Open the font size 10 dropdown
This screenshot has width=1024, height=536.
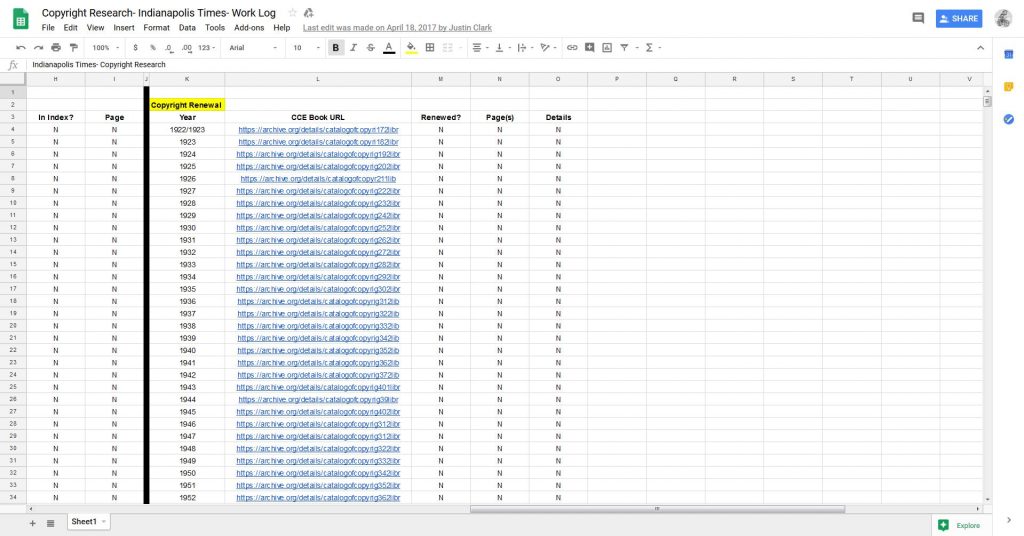pos(306,48)
